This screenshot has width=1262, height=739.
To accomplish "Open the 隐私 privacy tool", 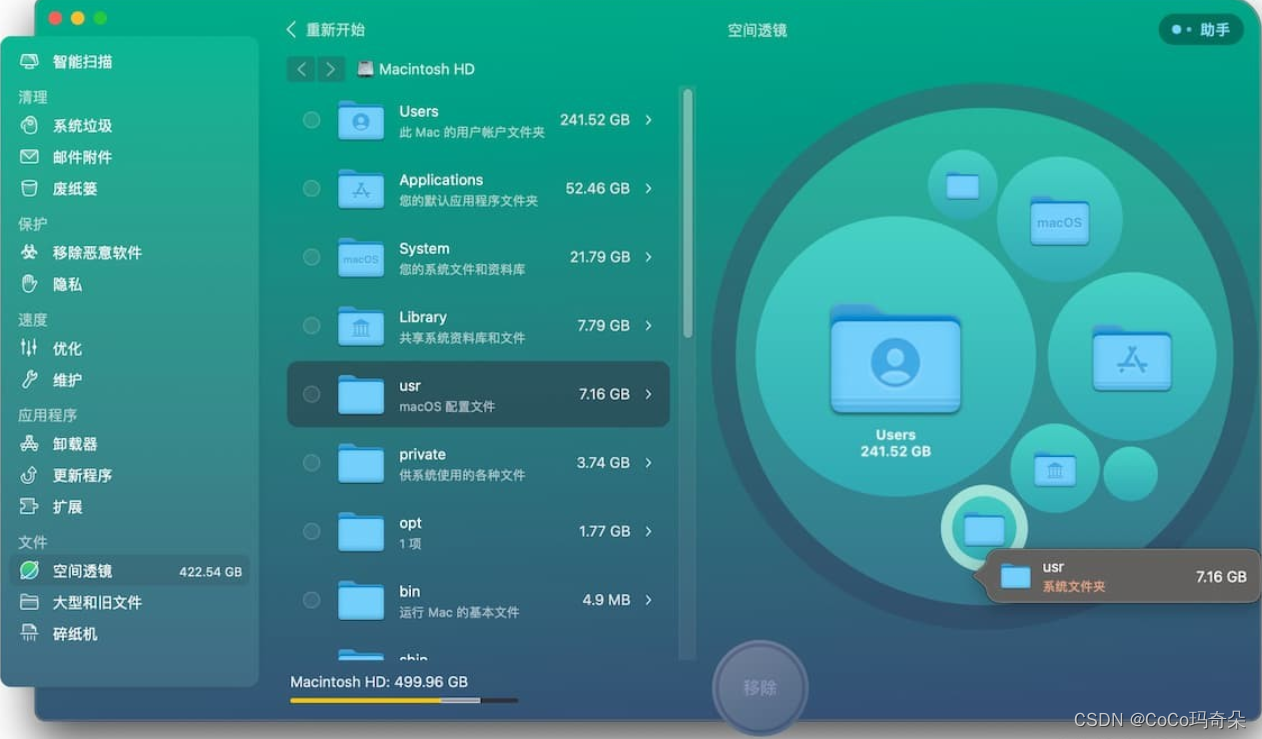I will coord(65,284).
